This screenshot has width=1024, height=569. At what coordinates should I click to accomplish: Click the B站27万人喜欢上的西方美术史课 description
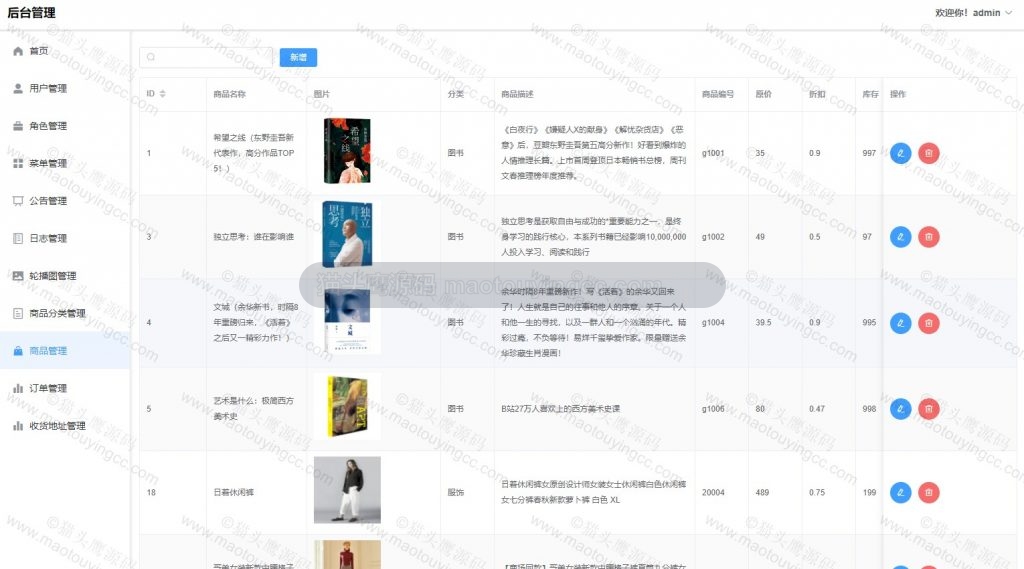(560, 409)
